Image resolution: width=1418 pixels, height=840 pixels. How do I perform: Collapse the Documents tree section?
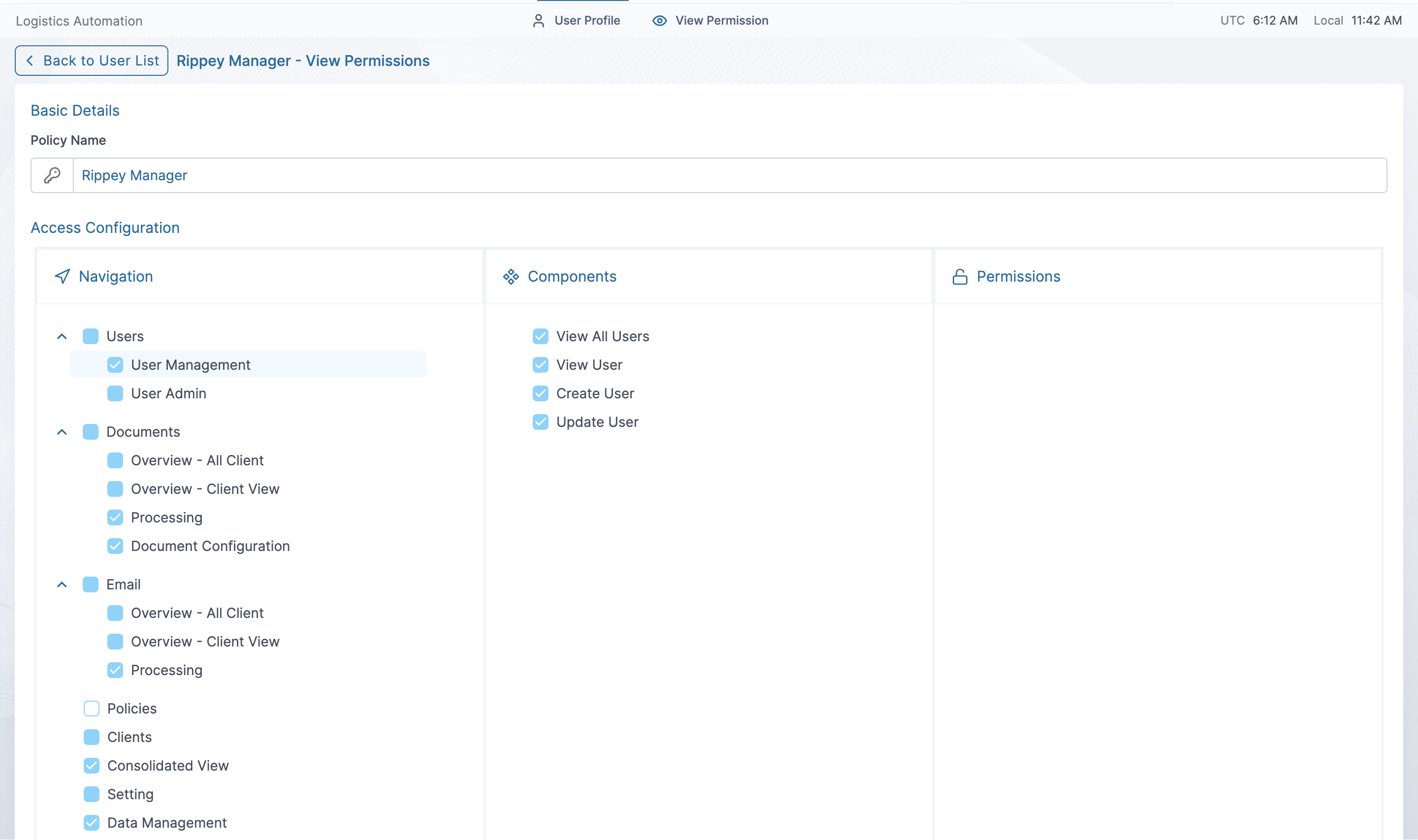[x=62, y=432]
